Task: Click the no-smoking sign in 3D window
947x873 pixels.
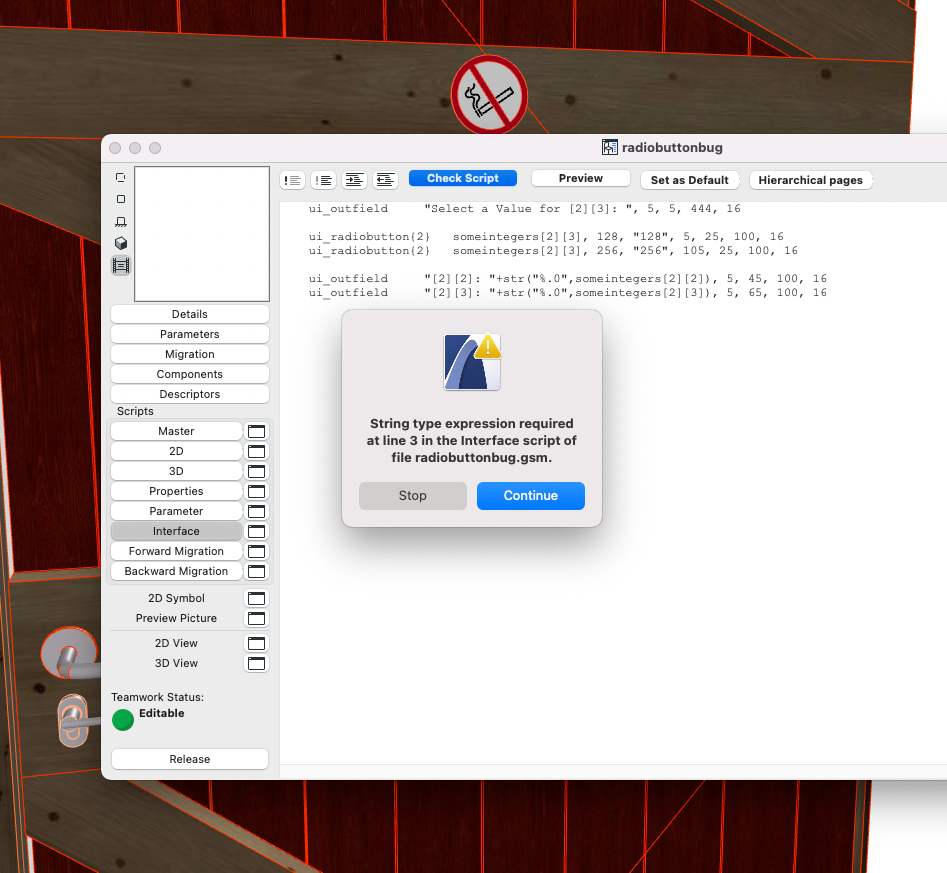Action: 489,94
